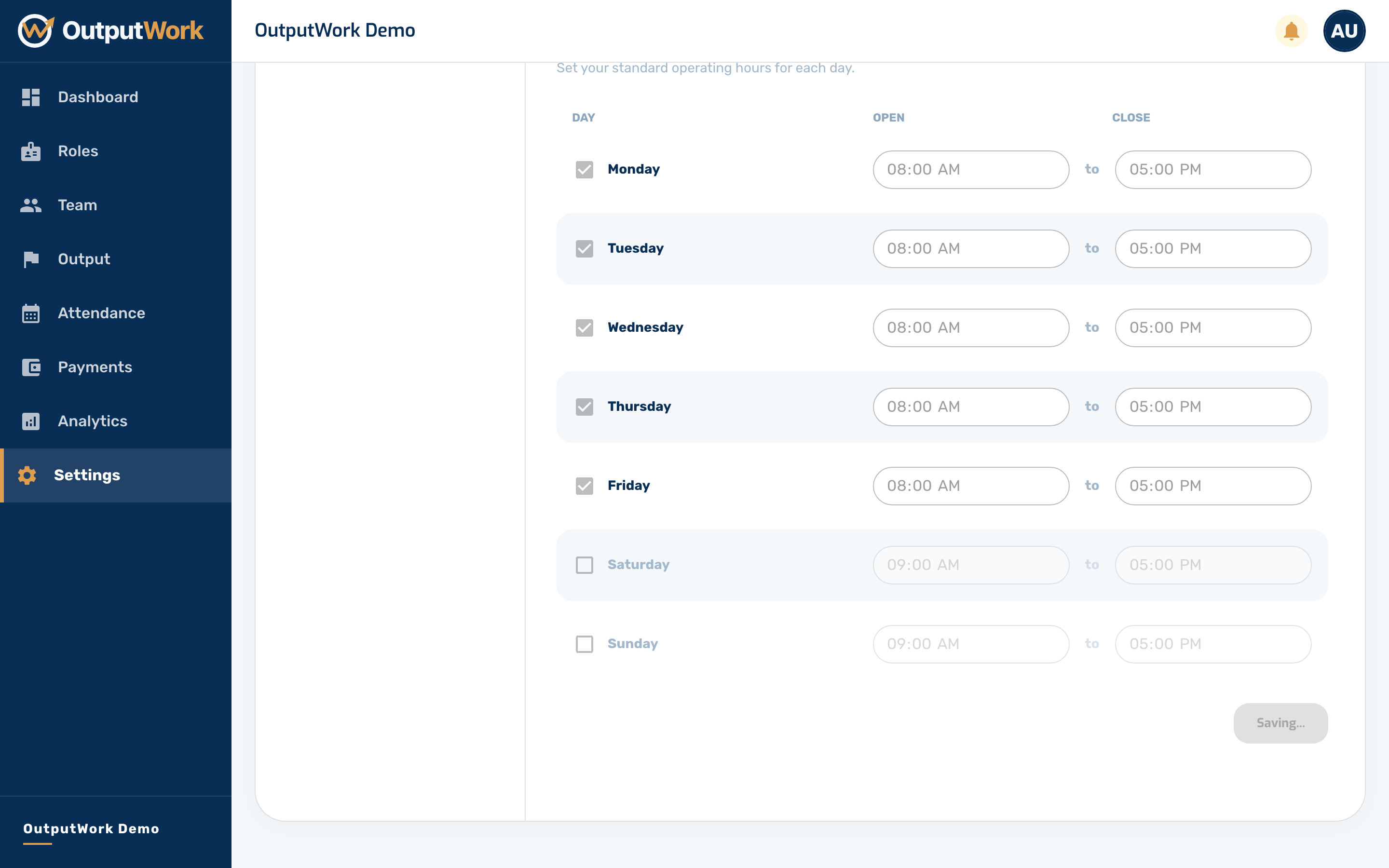Edit Thursday open time field

(x=970, y=407)
